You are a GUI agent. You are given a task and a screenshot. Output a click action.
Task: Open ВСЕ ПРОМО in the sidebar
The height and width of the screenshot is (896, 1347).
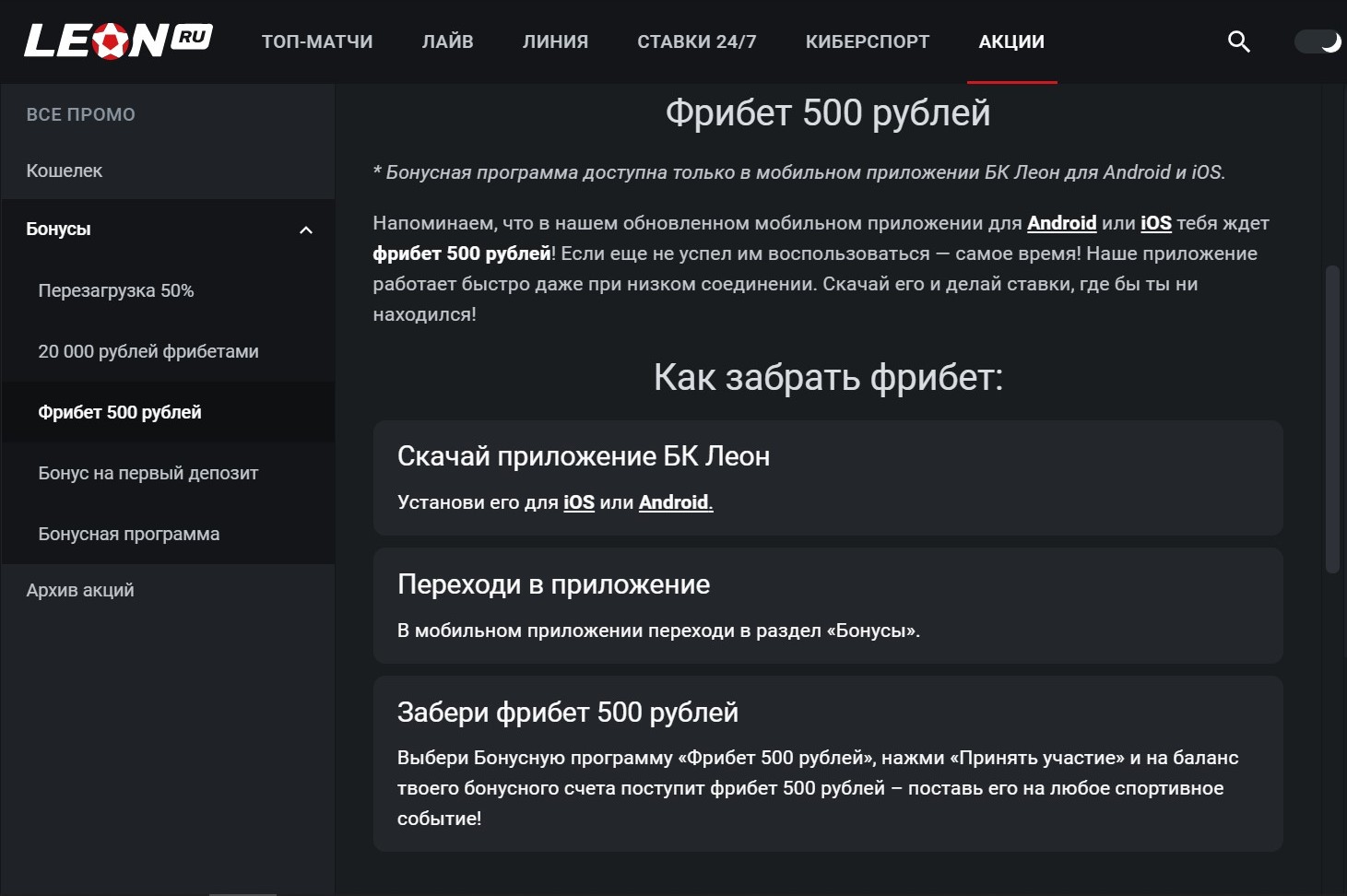[x=81, y=114]
